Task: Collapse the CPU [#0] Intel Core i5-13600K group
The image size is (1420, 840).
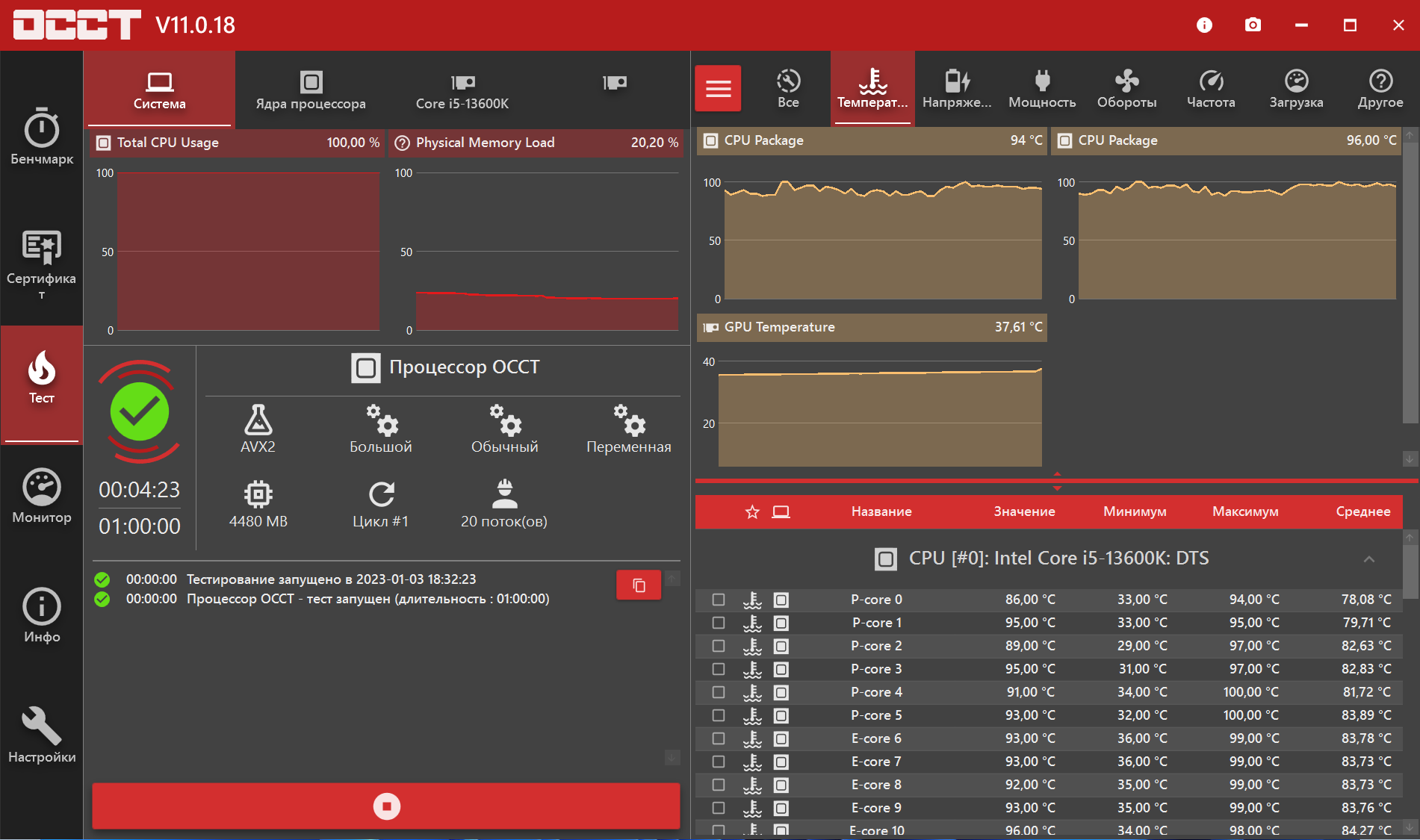Action: [1368, 559]
